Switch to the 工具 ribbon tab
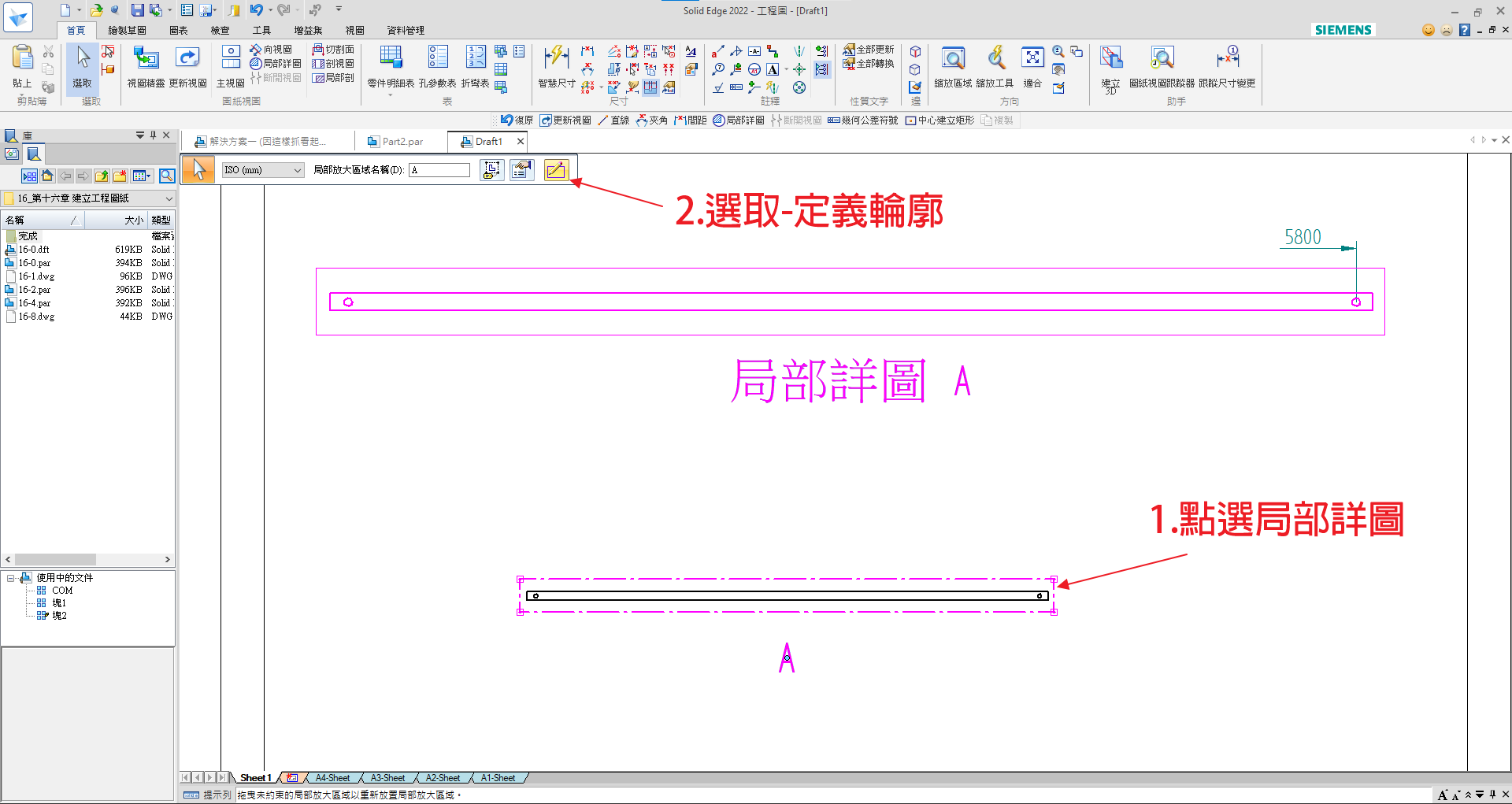Viewport: 1512px width, 804px height. [262, 31]
